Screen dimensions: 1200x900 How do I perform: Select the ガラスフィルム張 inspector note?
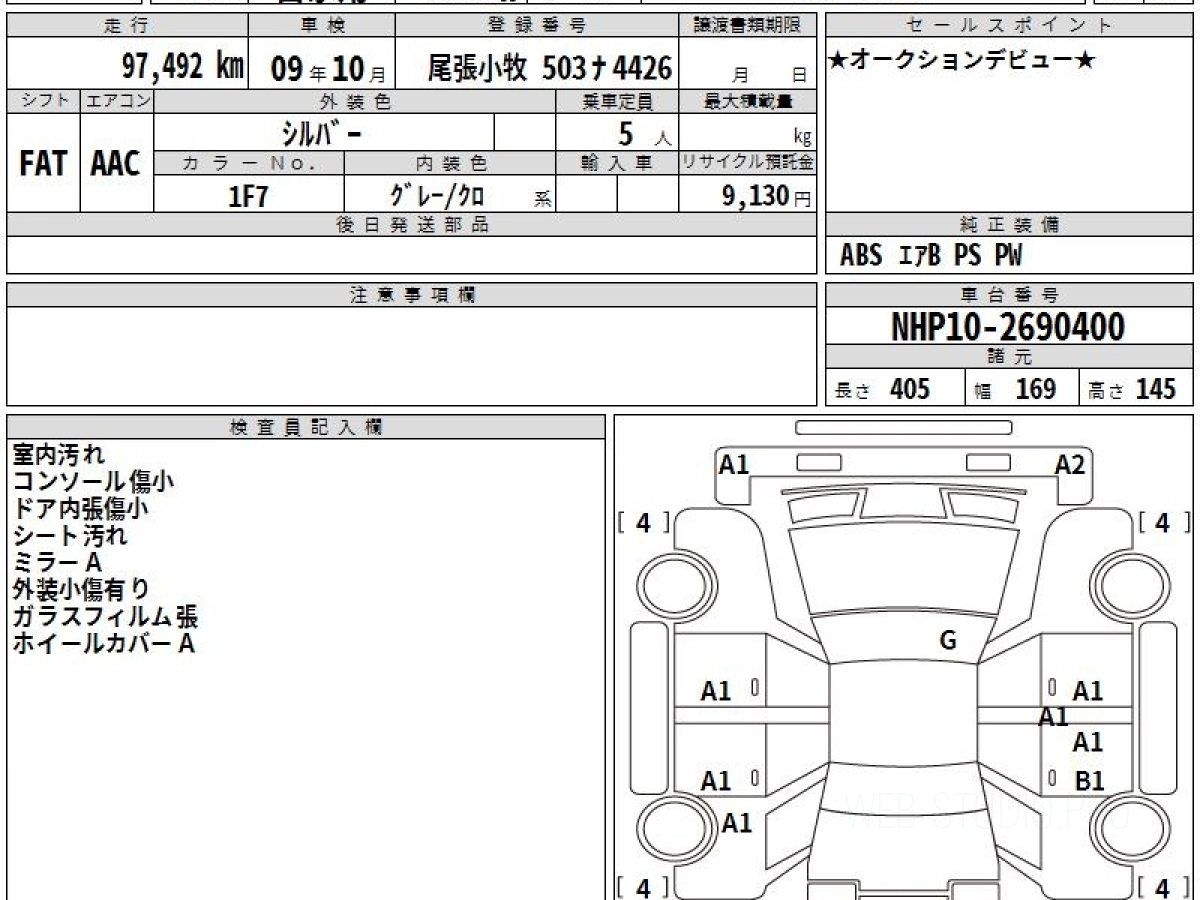point(105,616)
